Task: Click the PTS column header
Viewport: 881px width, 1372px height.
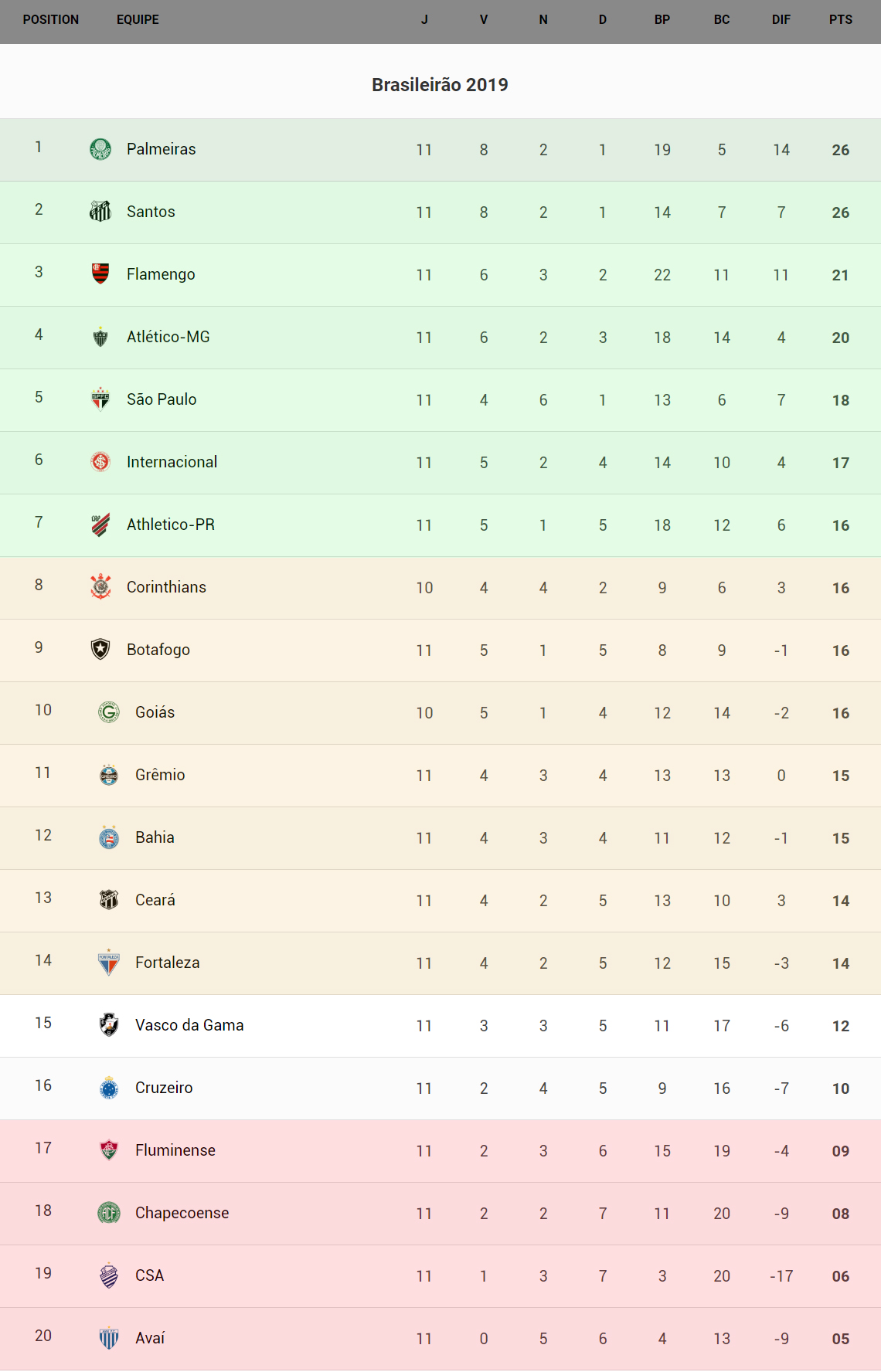Action: (841, 20)
